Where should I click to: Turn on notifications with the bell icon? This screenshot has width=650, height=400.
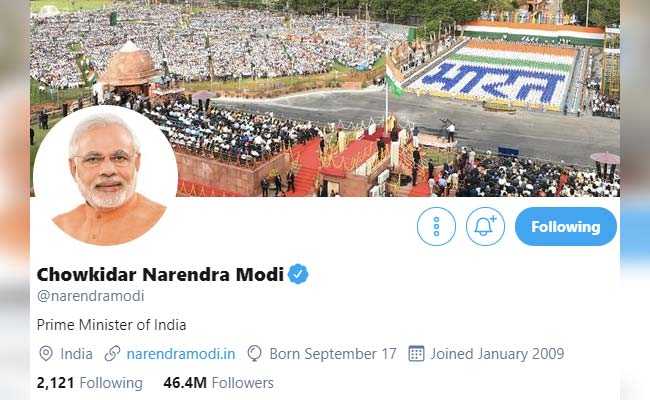485,226
